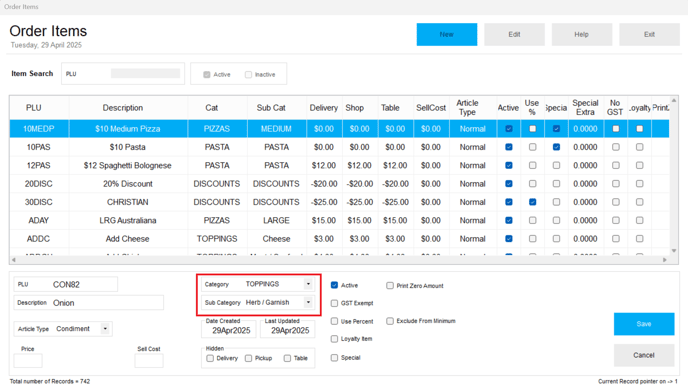Click the table's scroll up arrow
The width and height of the screenshot is (688, 385).
(674, 101)
